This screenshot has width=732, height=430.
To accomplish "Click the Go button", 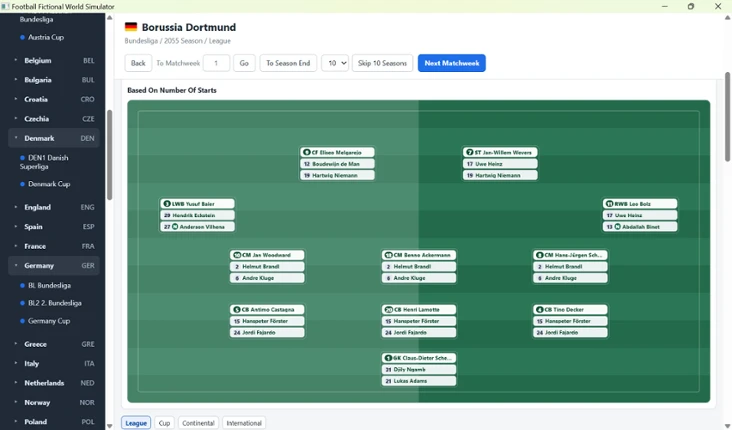I will tap(244, 63).
